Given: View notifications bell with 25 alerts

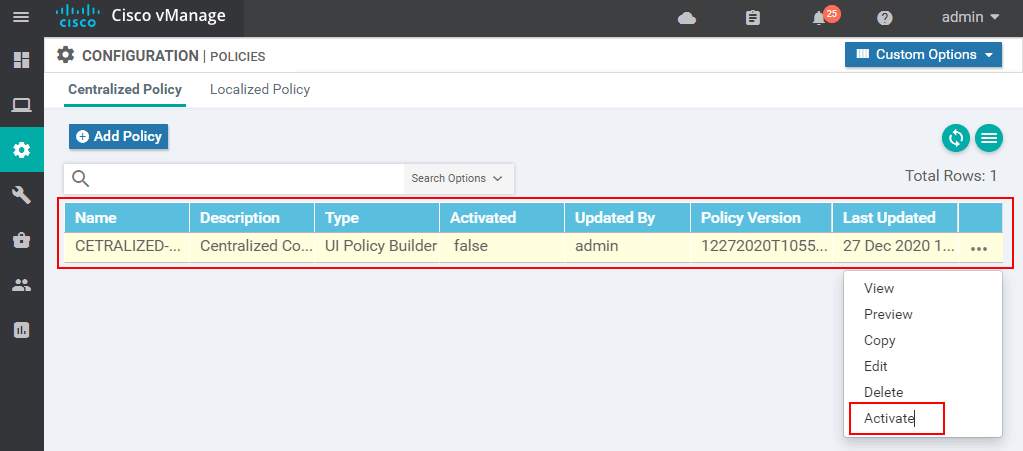Looking at the screenshot, I should (820, 18).
